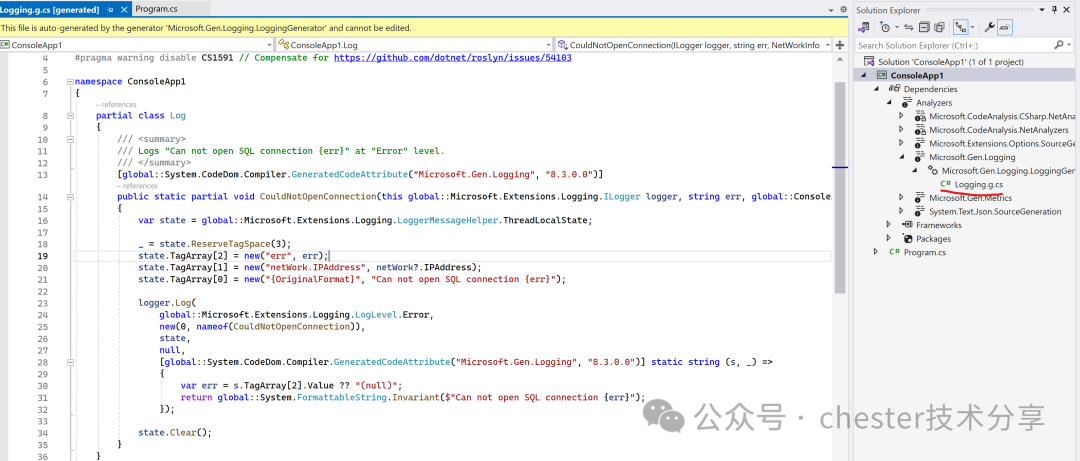
Task: Pin the Solution Explorer panel (auto hide)
Action: click(x=1055, y=10)
